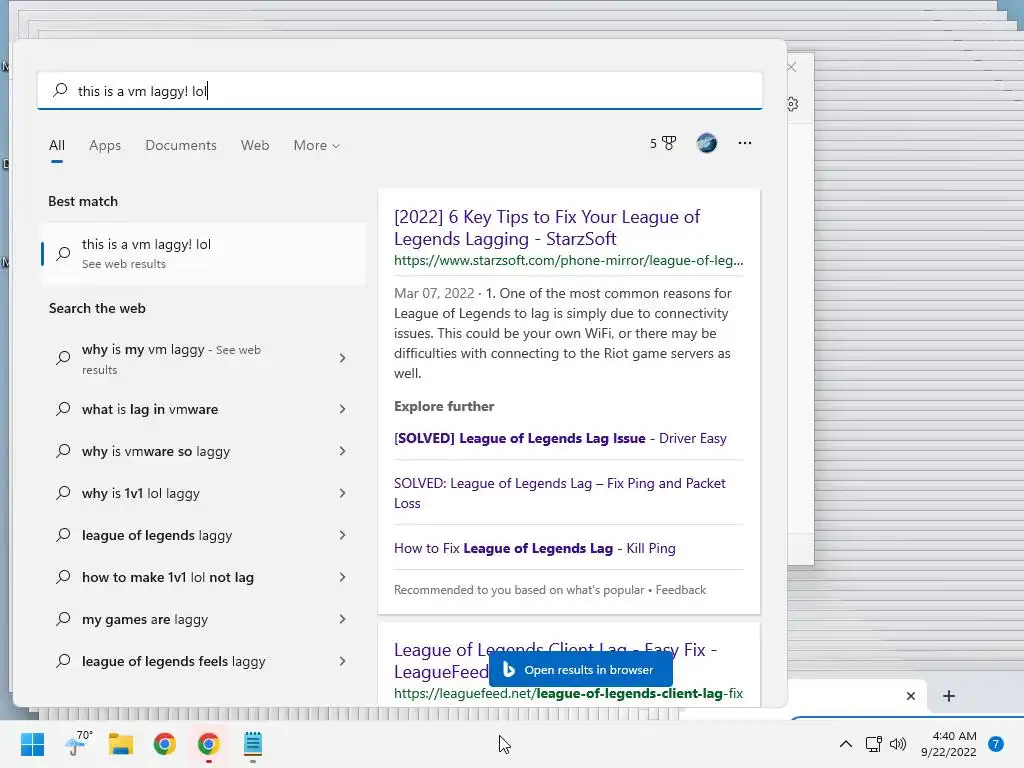This screenshot has height=768, width=1024.
Task: Open the second Chrome icon with red indicator
Action: pos(208,744)
